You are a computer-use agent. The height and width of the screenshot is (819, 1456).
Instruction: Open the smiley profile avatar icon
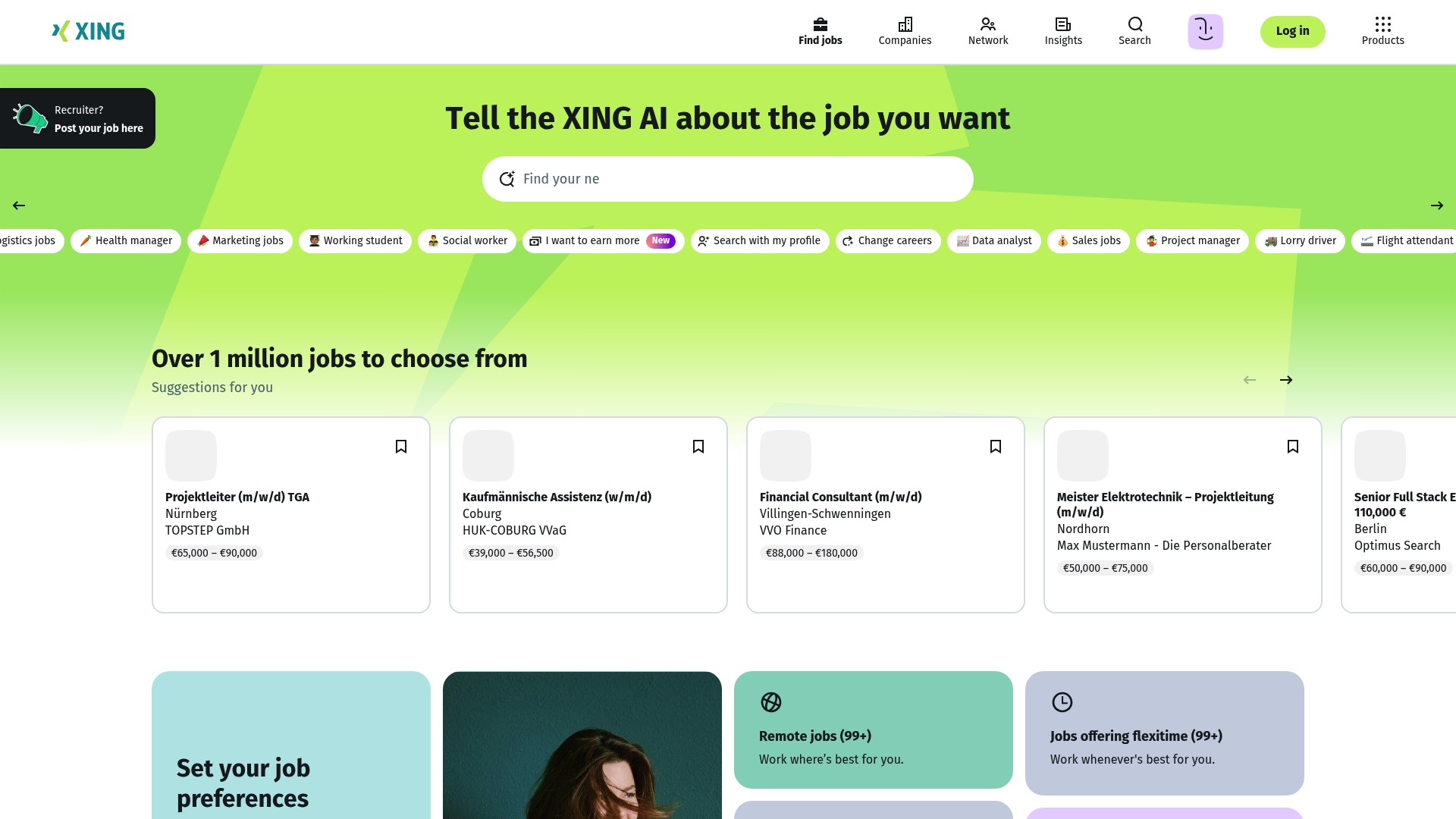pos(1205,31)
